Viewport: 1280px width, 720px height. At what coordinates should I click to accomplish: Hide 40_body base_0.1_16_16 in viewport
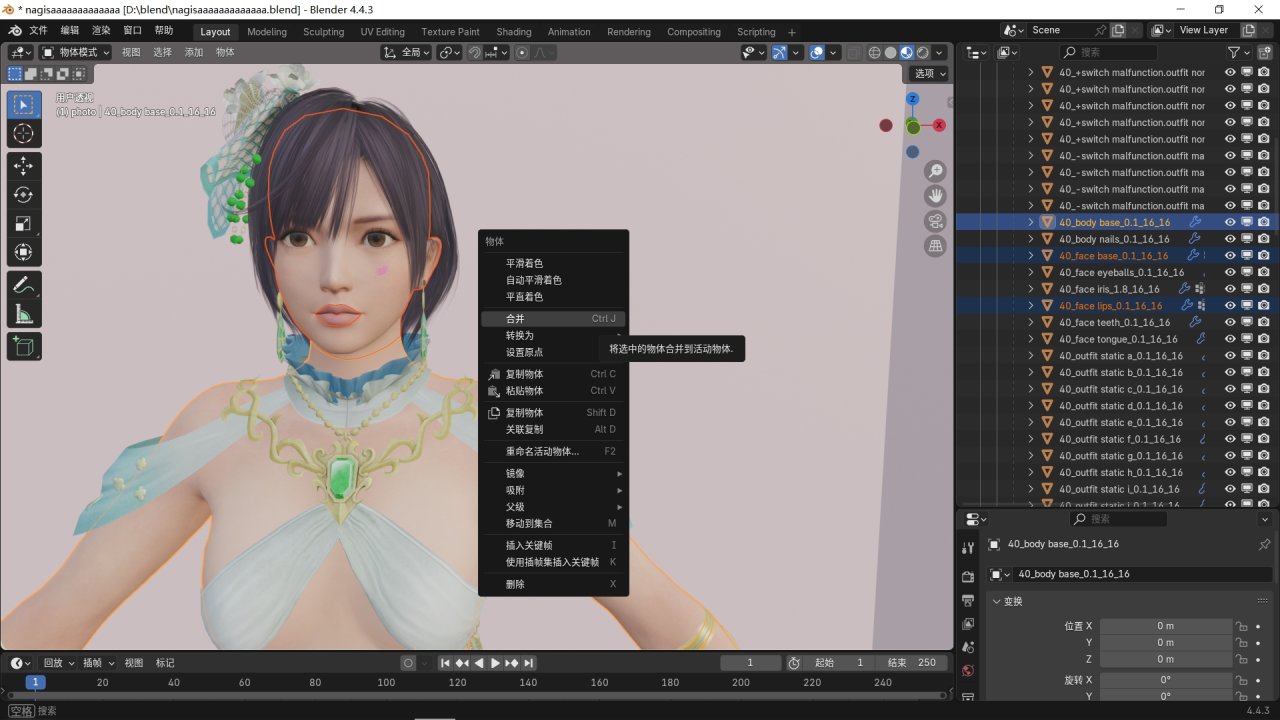click(x=1230, y=222)
